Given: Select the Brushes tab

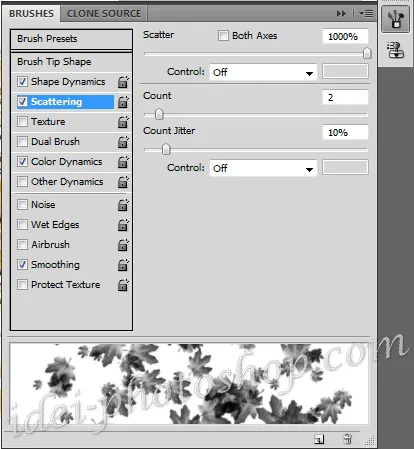Looking at the screenshot, I should click(x=31, y=14).
